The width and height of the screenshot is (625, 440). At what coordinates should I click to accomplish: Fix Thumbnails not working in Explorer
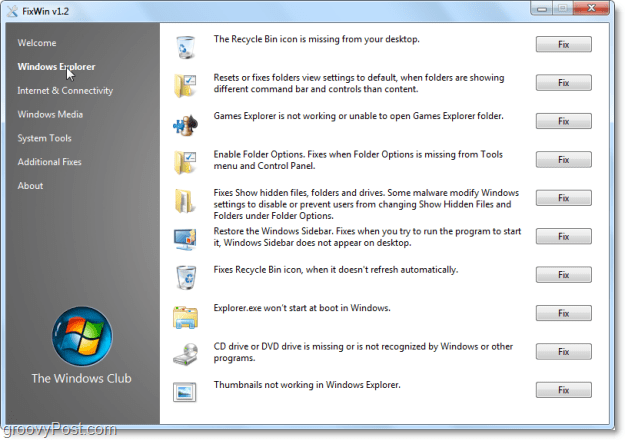click(x=564, y=390)
